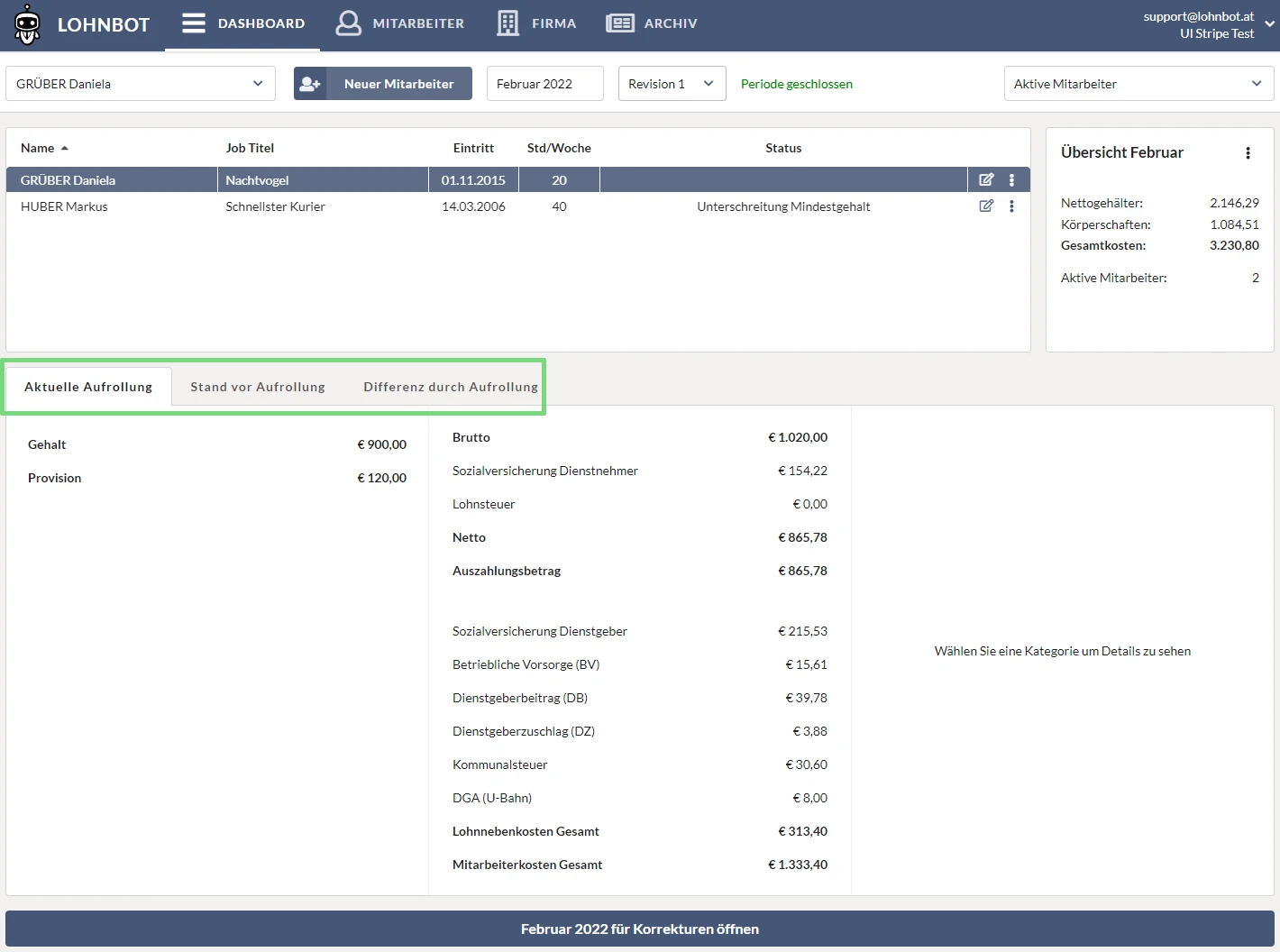Click support@lohnbot.at account label
Viewport: 1280px width, 952px height.
tap(1199, 16)
